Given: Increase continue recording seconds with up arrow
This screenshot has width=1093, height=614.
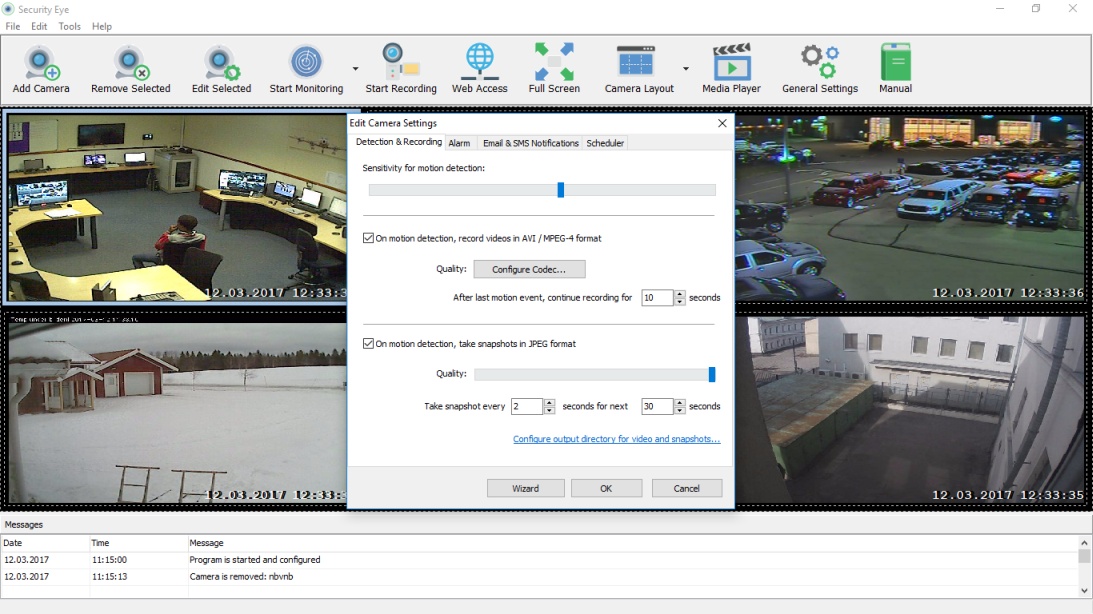Looking at the screenshot, I should pyautogui.click(x=680, y=294).
